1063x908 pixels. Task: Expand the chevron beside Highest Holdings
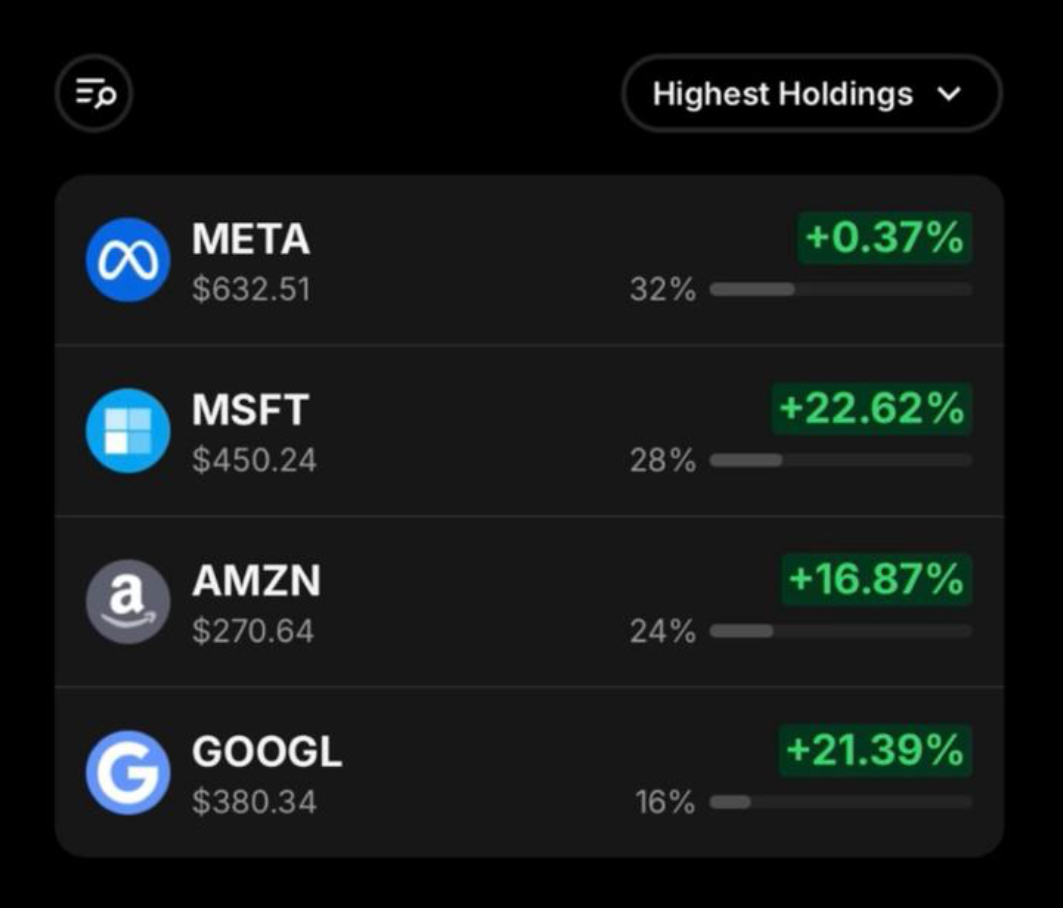click(x=949, y=94)
